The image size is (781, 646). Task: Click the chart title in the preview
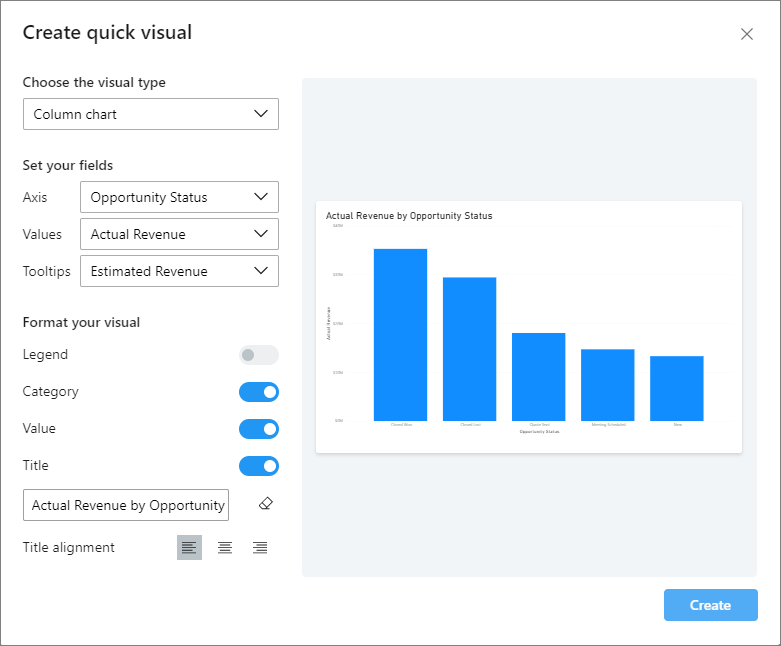409,216
